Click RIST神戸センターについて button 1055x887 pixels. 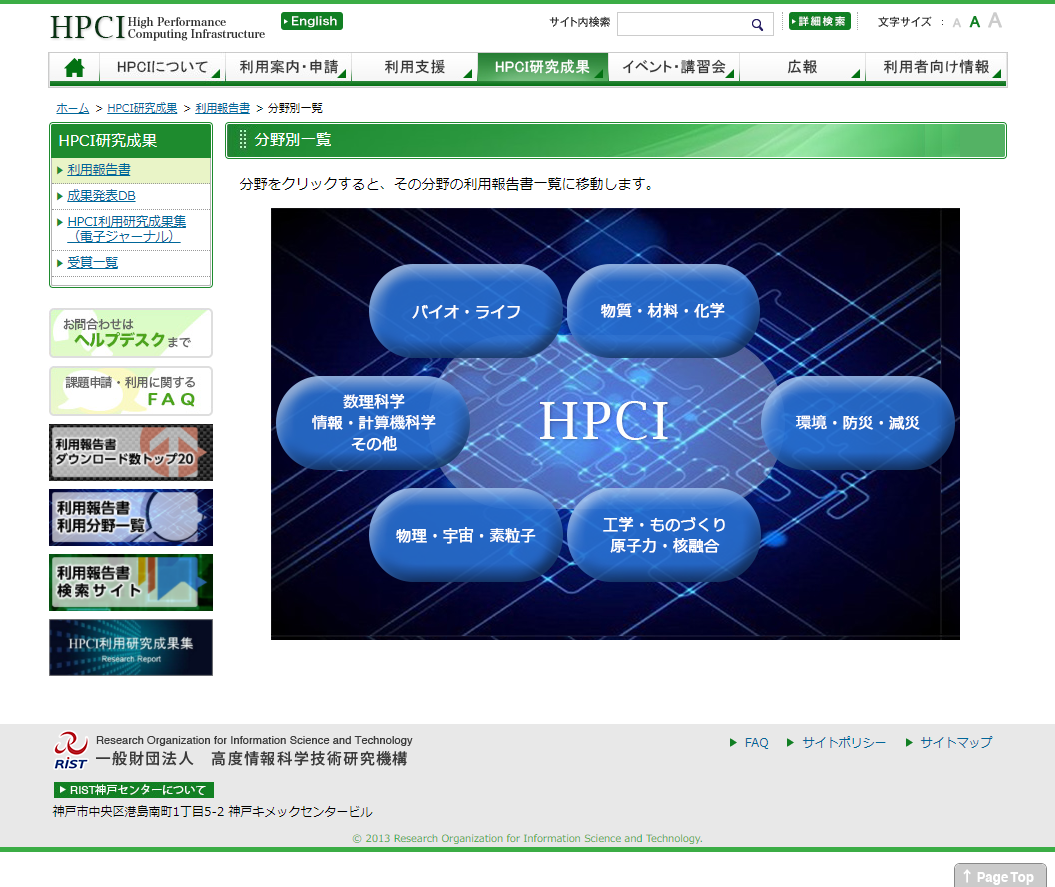[134, 790]
